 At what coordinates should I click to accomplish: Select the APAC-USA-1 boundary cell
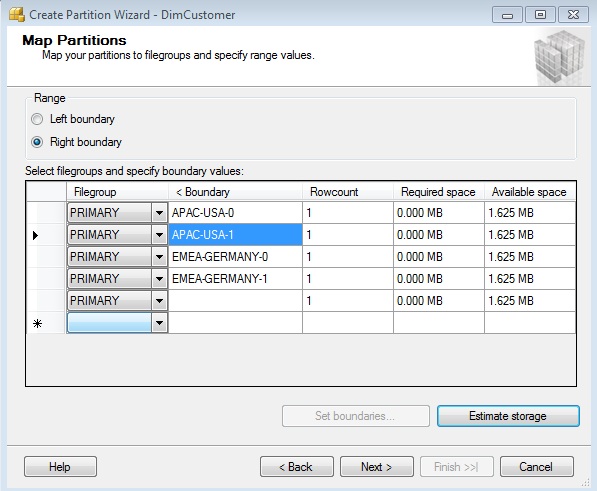[x=235, y=235]
